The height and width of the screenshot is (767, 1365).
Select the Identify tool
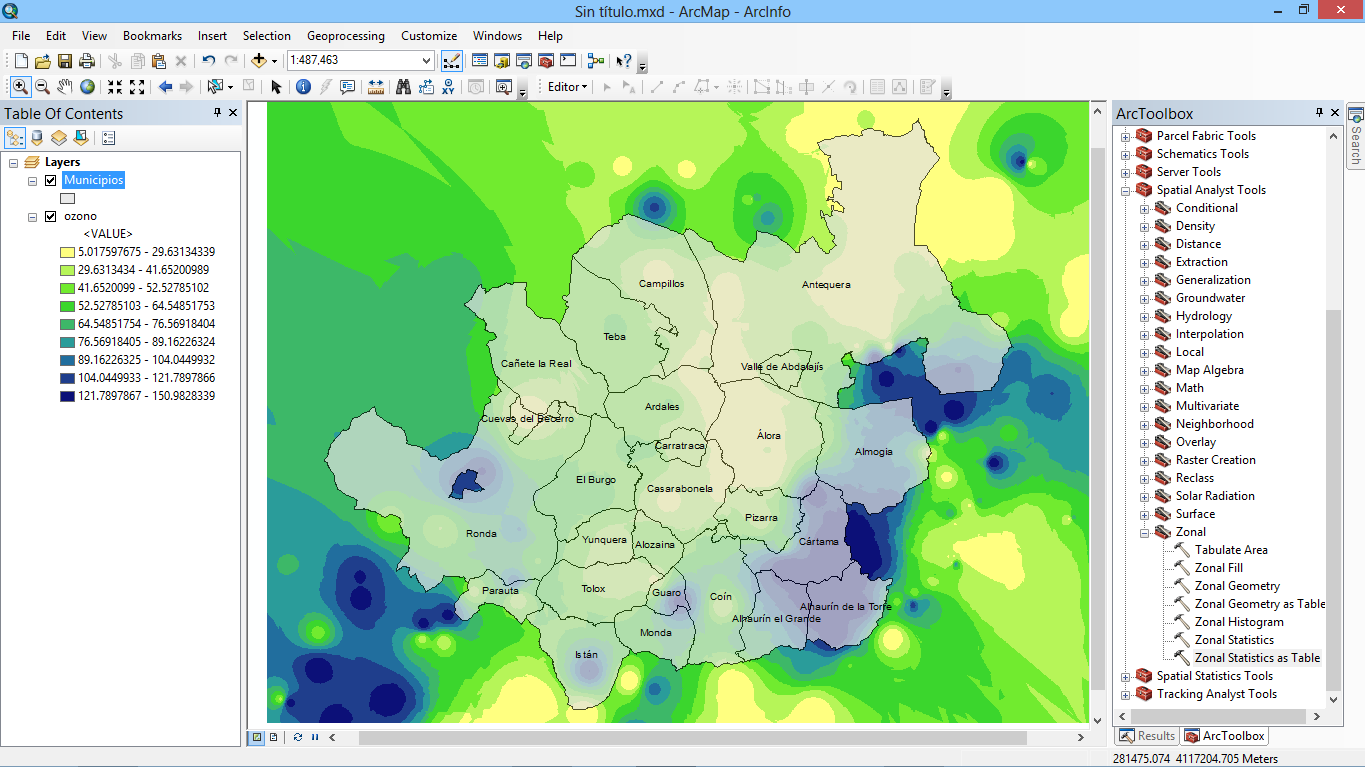(x=303, y=87)
